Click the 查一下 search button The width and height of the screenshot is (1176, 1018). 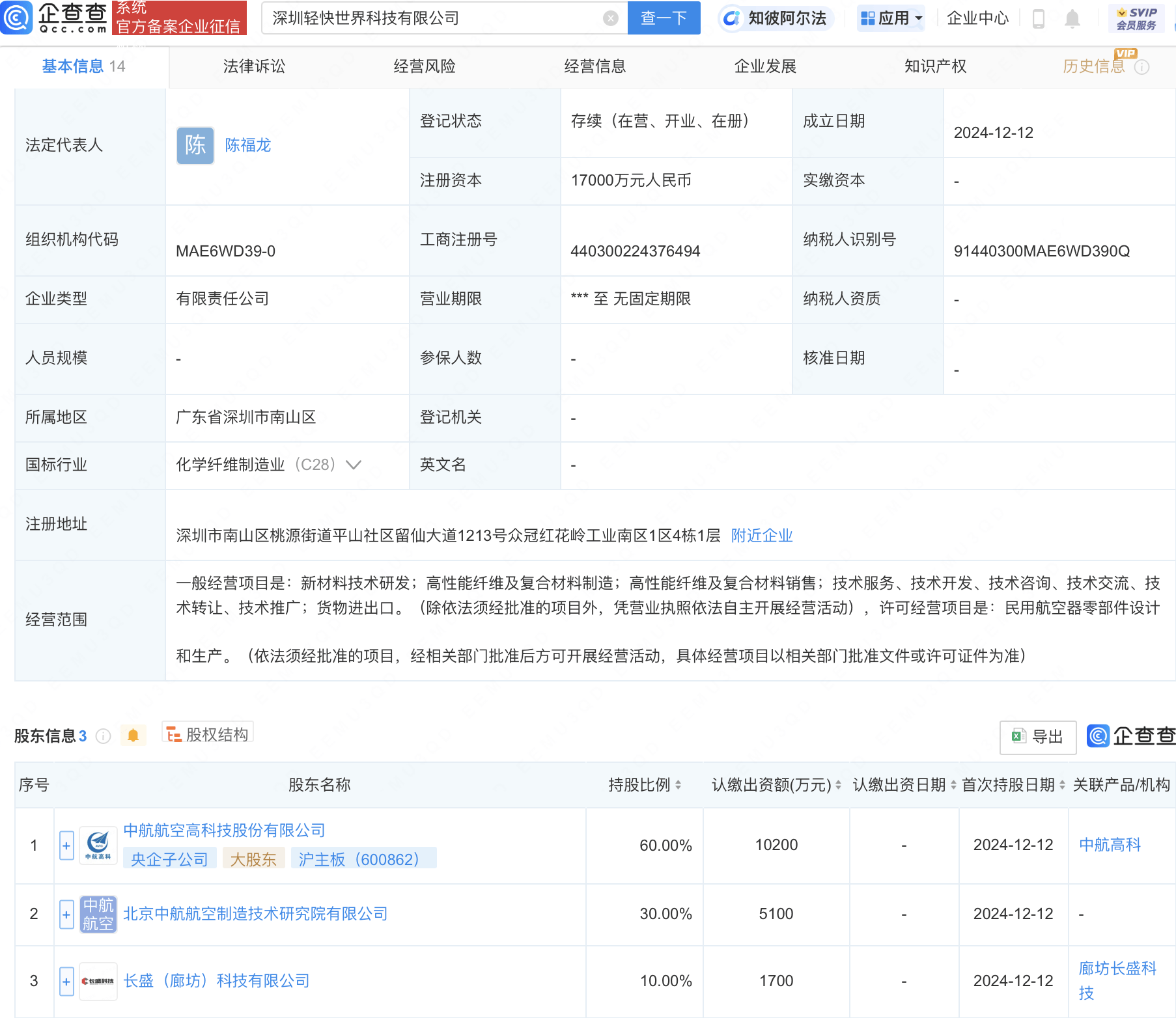664,18
